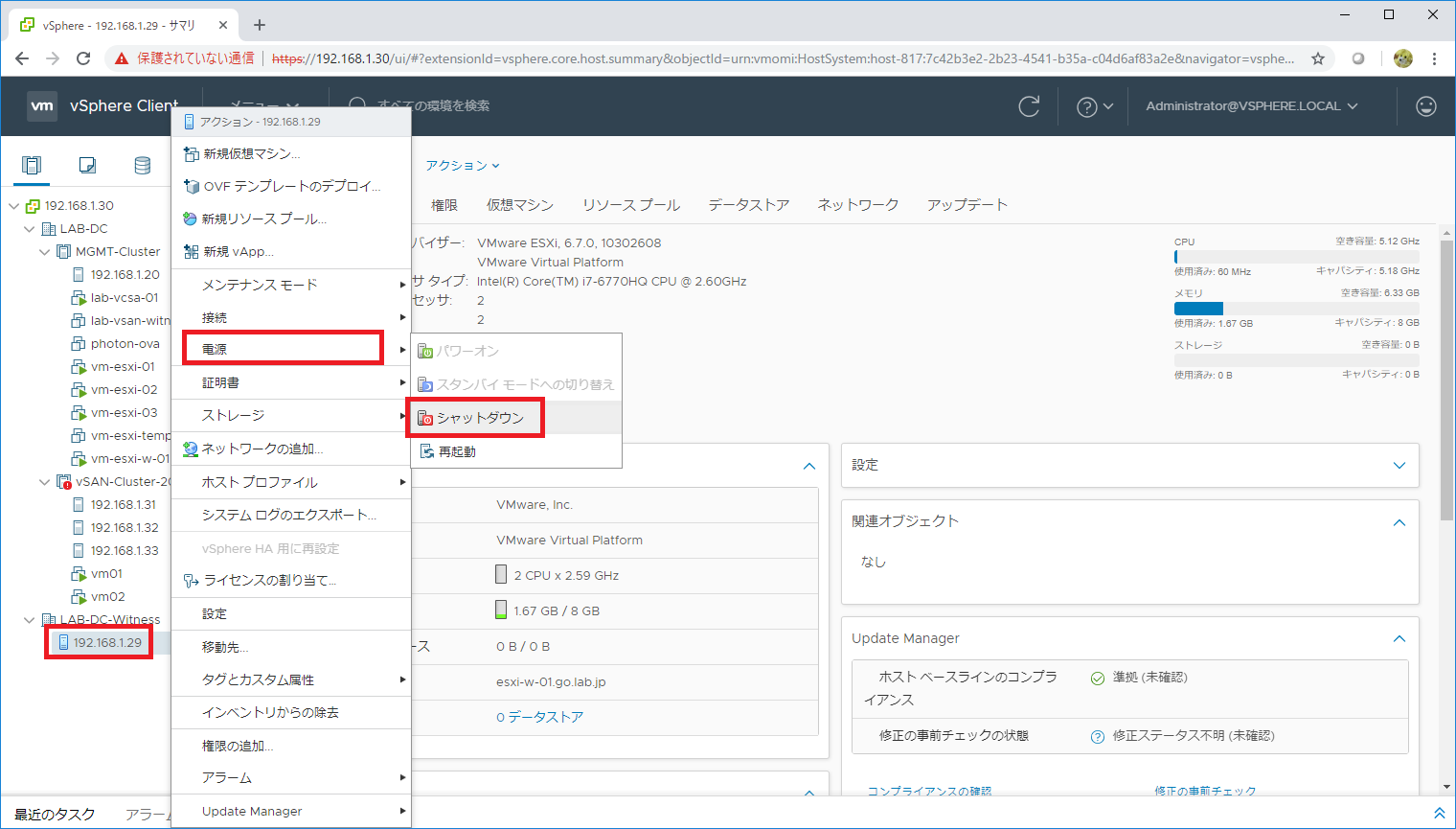Image resolution: width=1456 pixels, height=829 pixels.
Task: Switch to the VMs and Templates view icon
Action: pyautogui.click(x=87, y=165)
